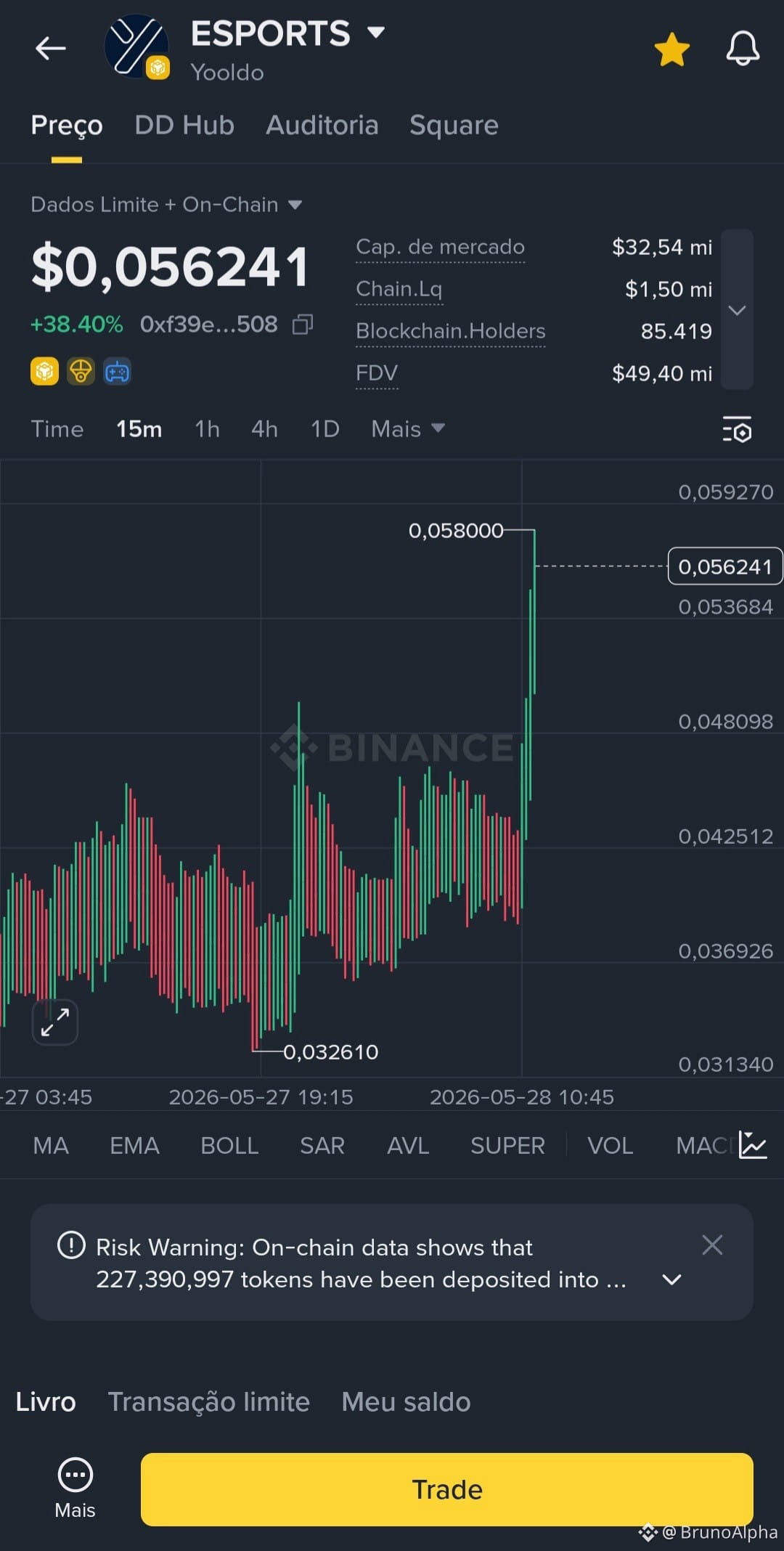This screenshot has height=1551, width=784.
Task: Toggle the favorite star icon
Action: pyautogui.click(x=671, y=49)
